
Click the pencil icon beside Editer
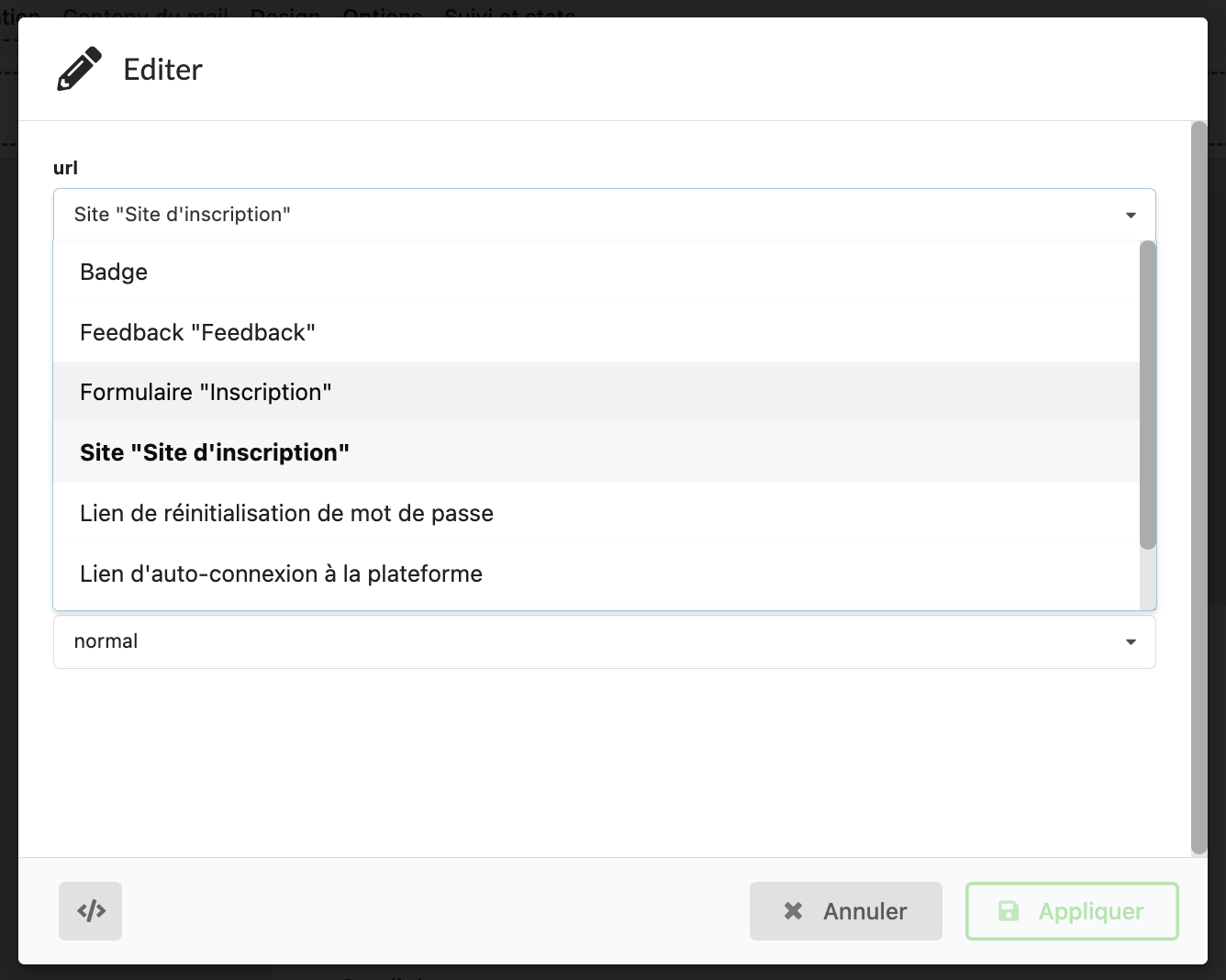coord(79,70)
